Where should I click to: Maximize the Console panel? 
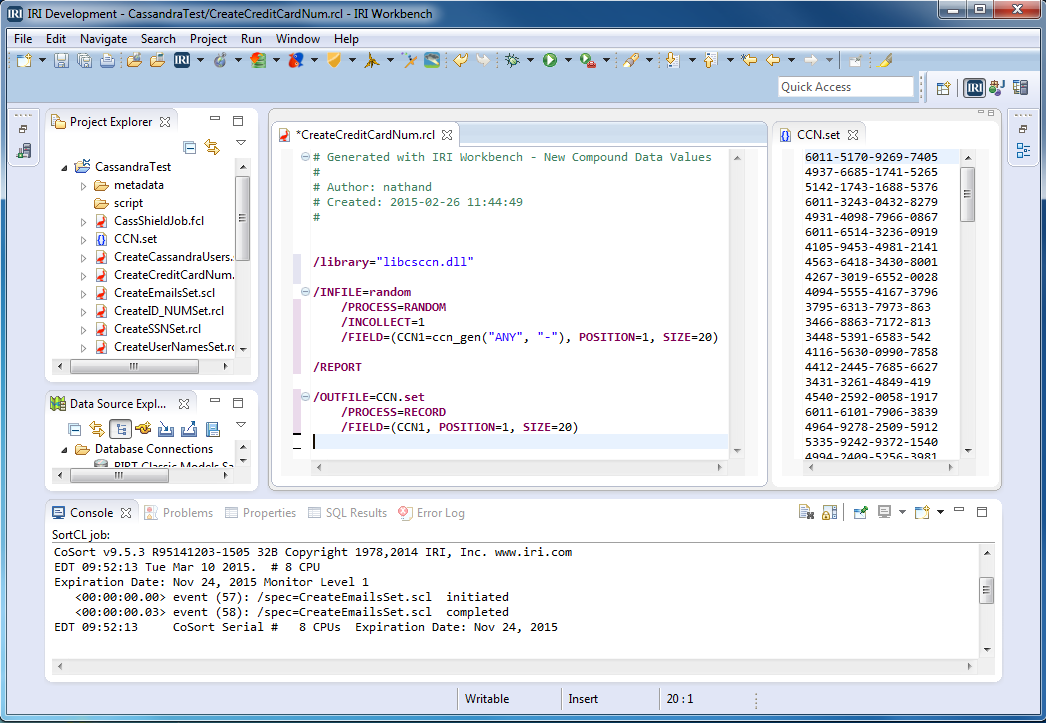coord(982,512)
